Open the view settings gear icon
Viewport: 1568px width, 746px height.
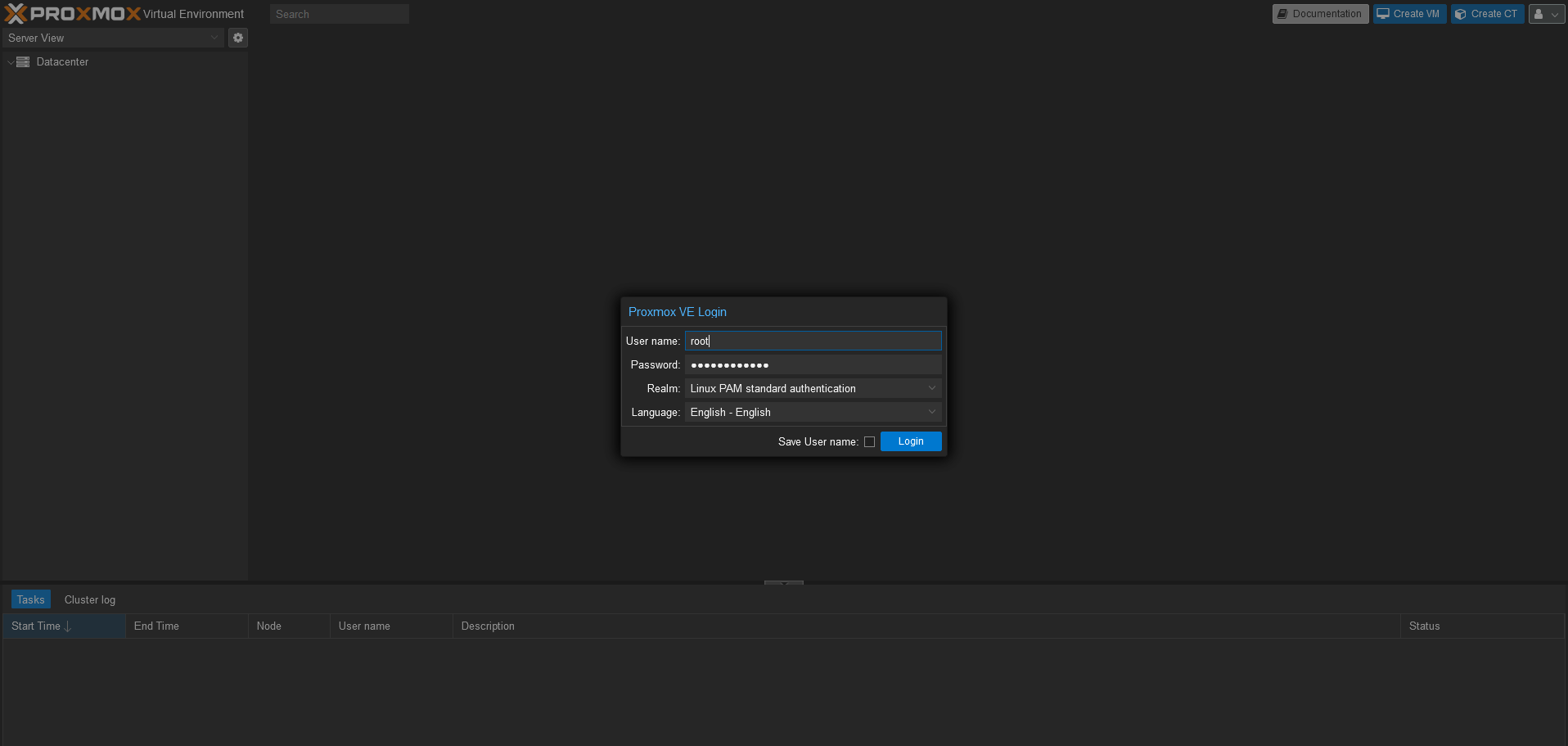point(237,38)
